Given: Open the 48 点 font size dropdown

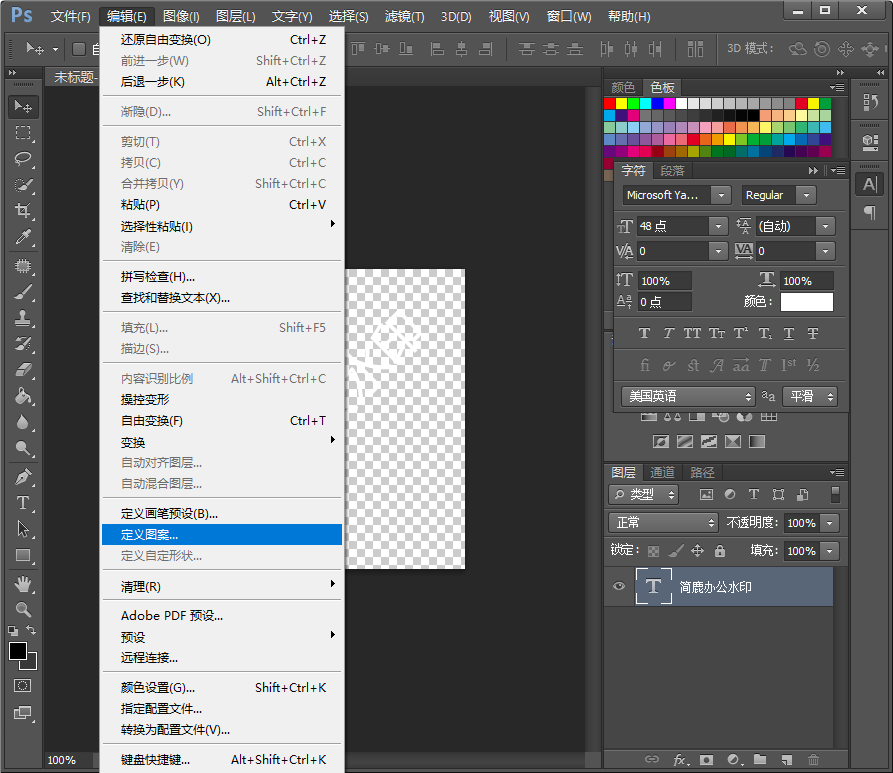Looking at the screenshot, I should tap(718, 226).
